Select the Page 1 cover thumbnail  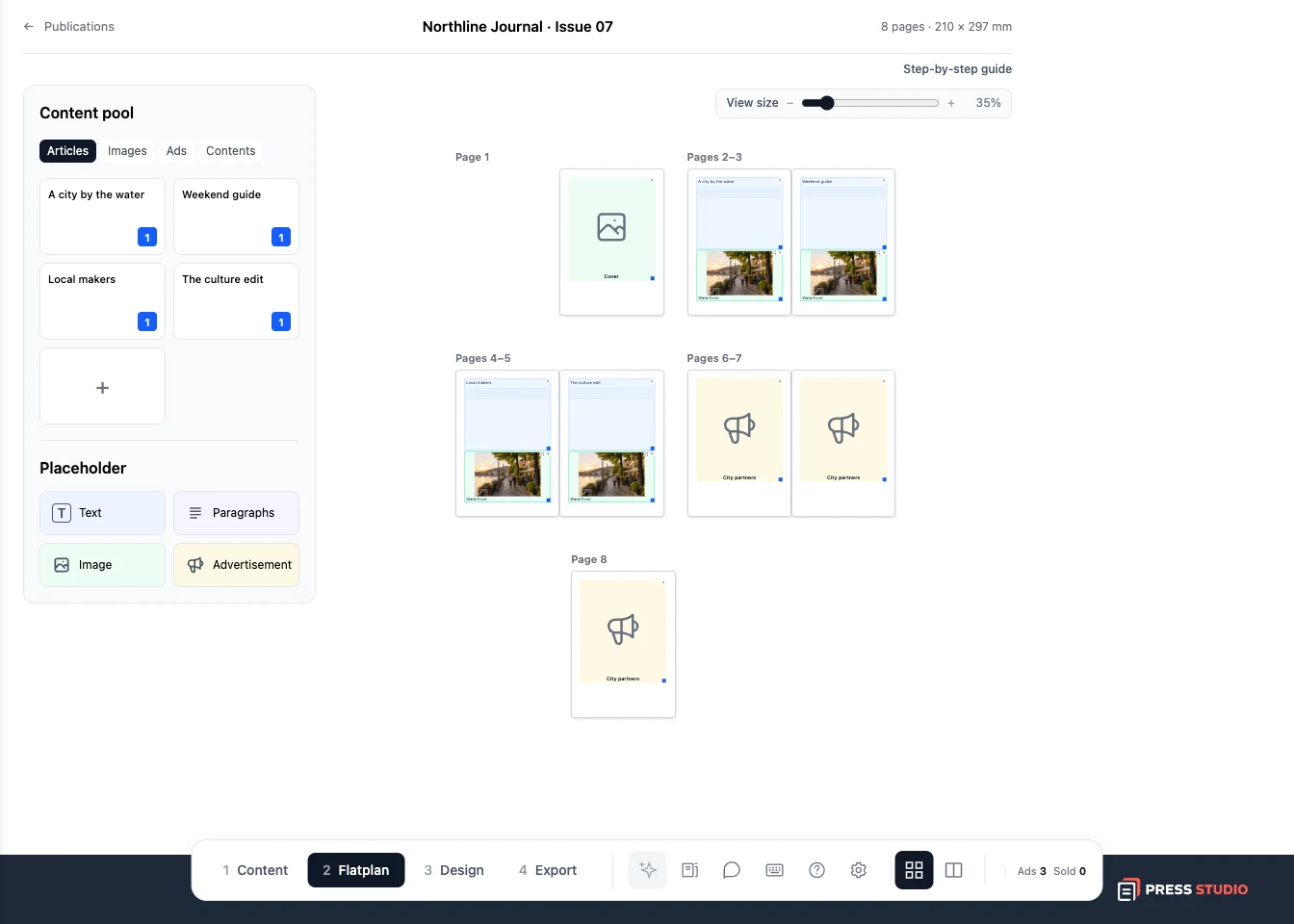[611, 243]
